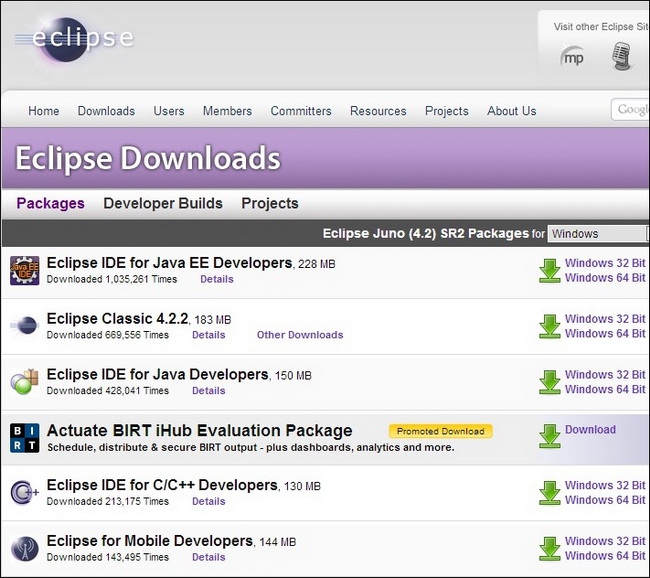The width and height of the screenshot is (650, 578).
Task: Click BIRT description 'Schedule, distribute & secure' text
Action: pos(251,448)
